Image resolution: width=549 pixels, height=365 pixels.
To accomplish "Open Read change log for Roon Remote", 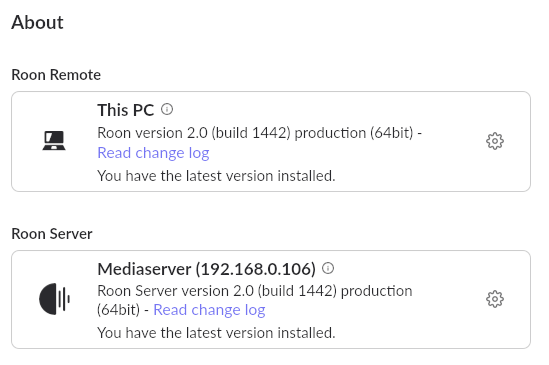I will click(153, 153).
